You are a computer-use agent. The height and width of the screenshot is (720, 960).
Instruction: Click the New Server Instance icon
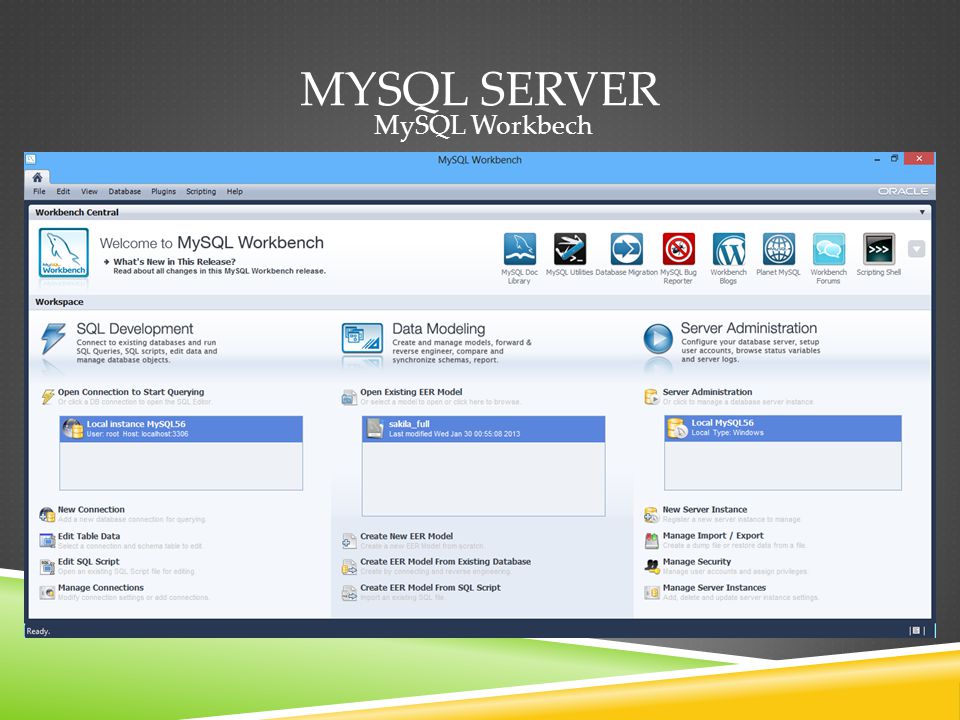point(651,515)
